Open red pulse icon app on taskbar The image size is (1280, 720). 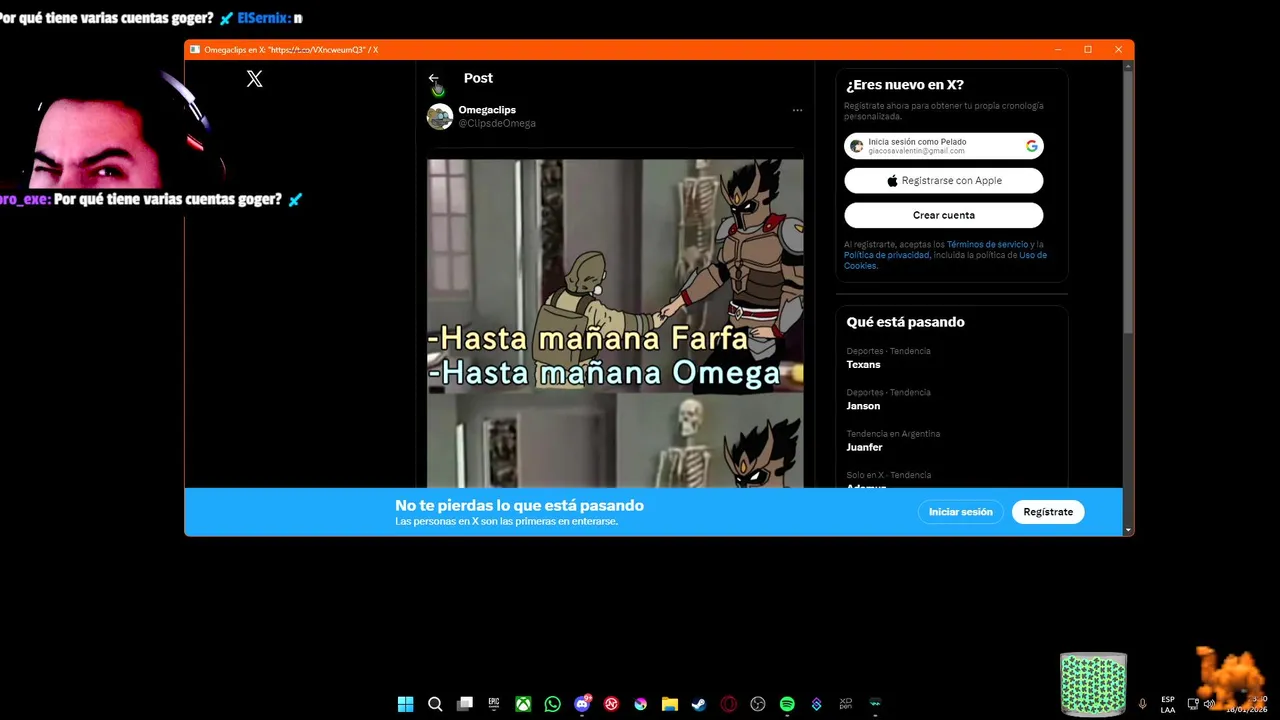611,704
